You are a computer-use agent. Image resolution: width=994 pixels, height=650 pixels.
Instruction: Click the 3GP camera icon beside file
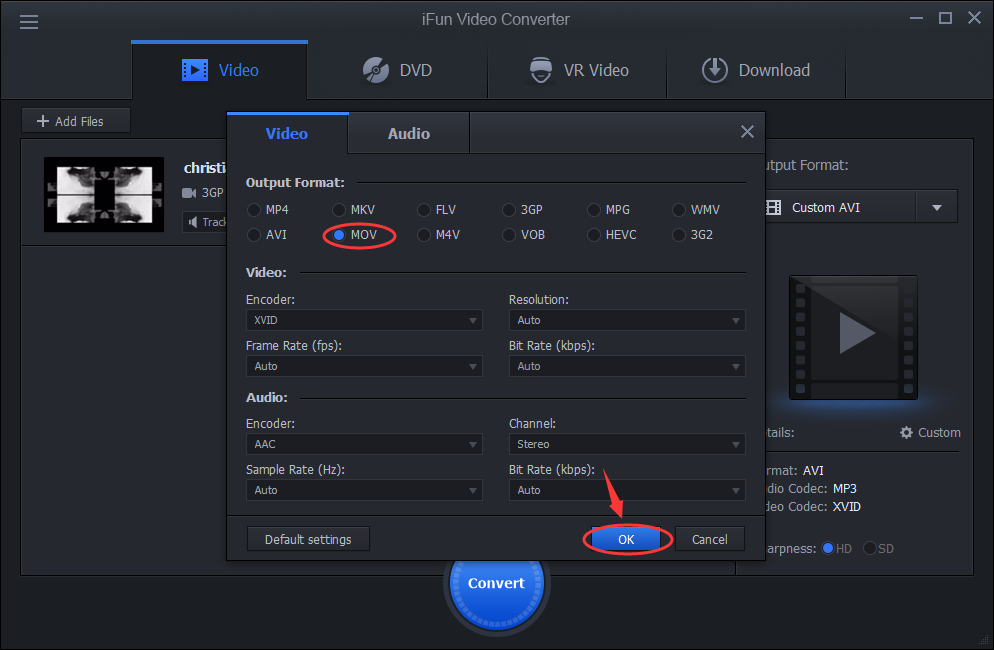pos(189,193)
